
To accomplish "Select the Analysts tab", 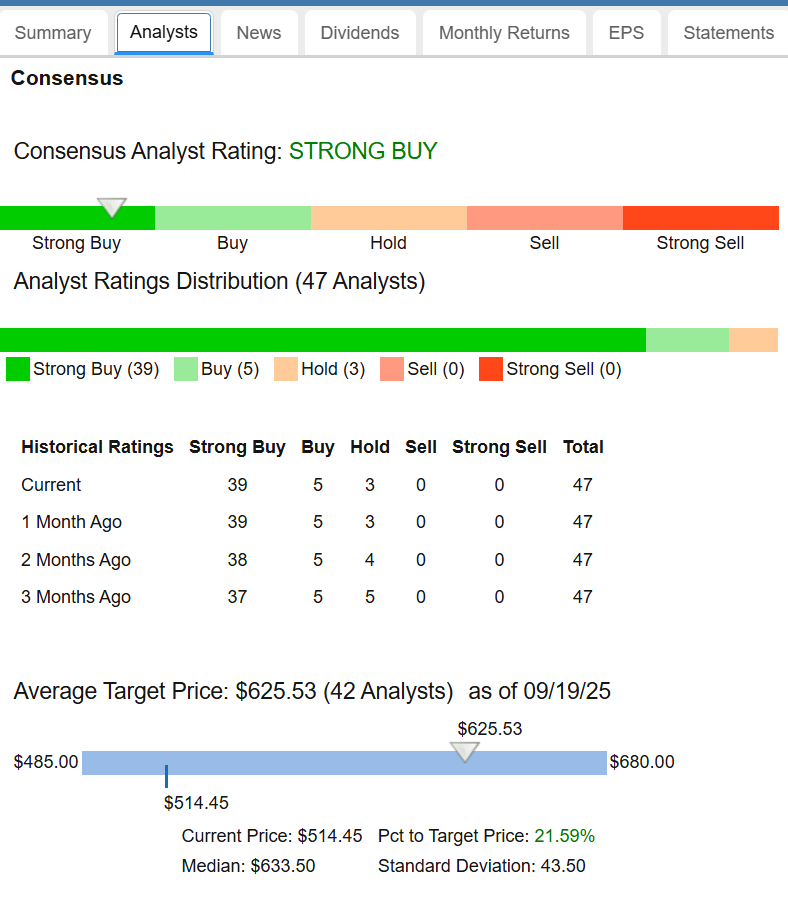I will click(x=164, y=32).
